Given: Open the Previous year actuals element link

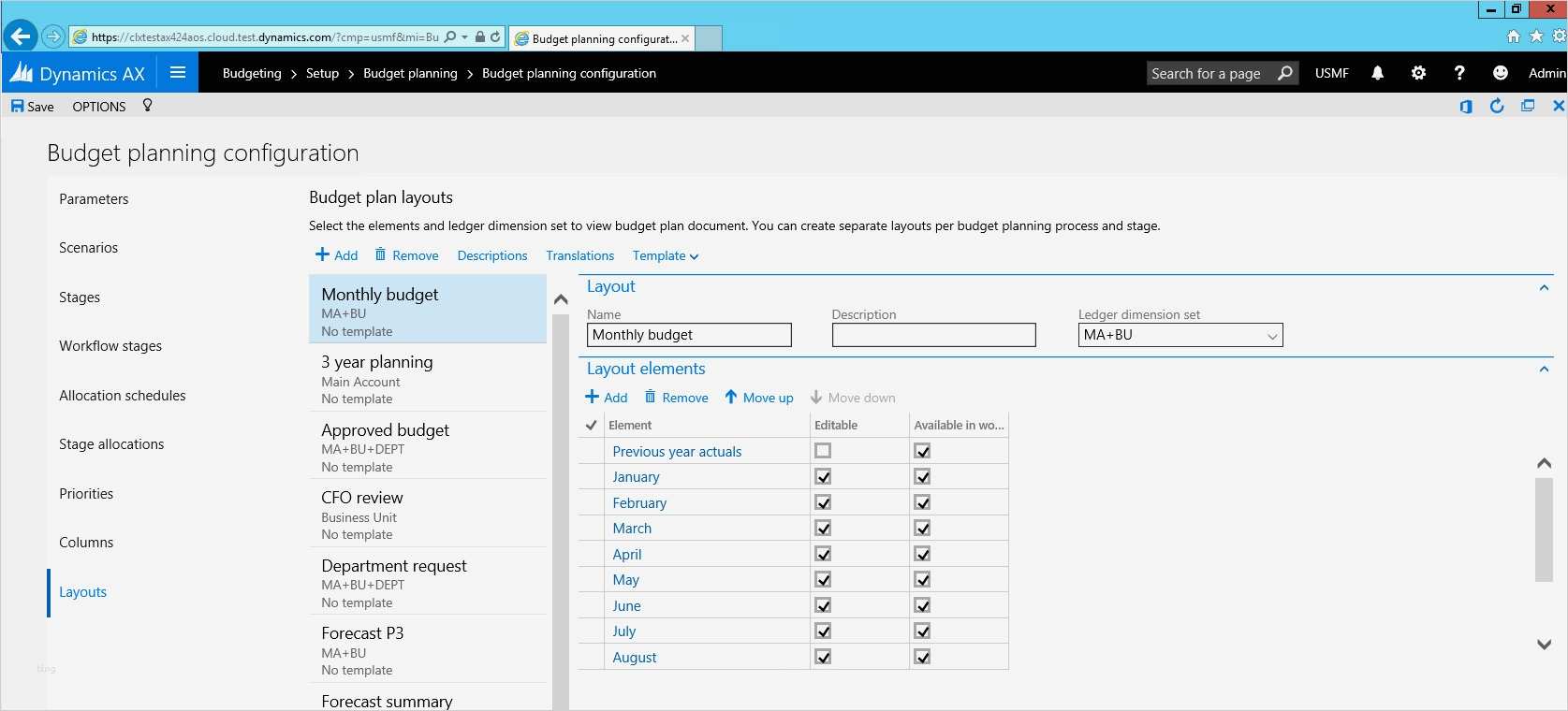Looking at the screenshot, I should (677, 451).
